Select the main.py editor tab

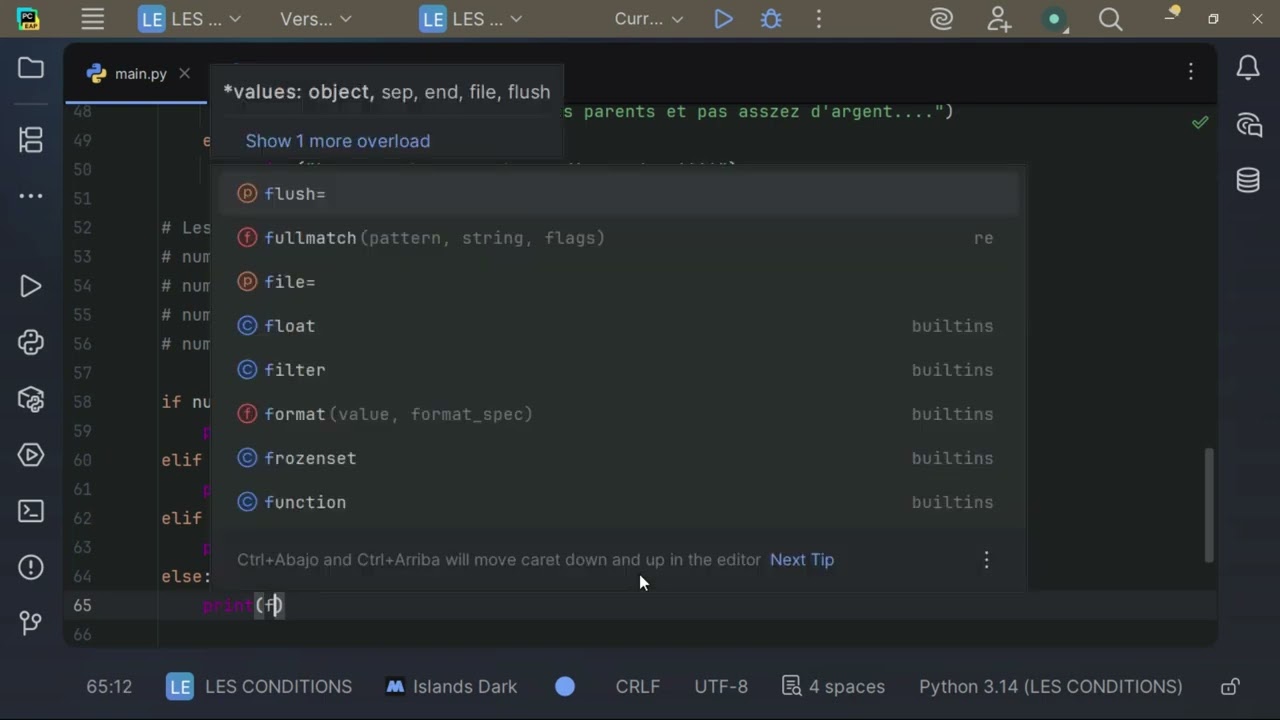pos(140,73)
